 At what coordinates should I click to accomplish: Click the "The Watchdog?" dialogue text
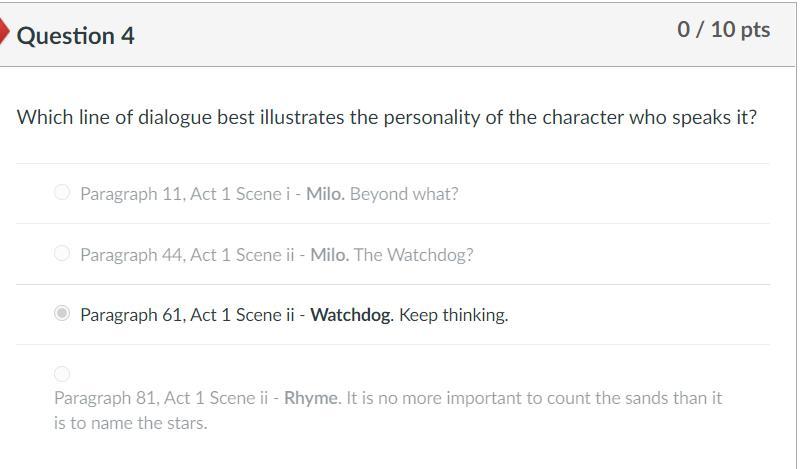pos(414,255)
